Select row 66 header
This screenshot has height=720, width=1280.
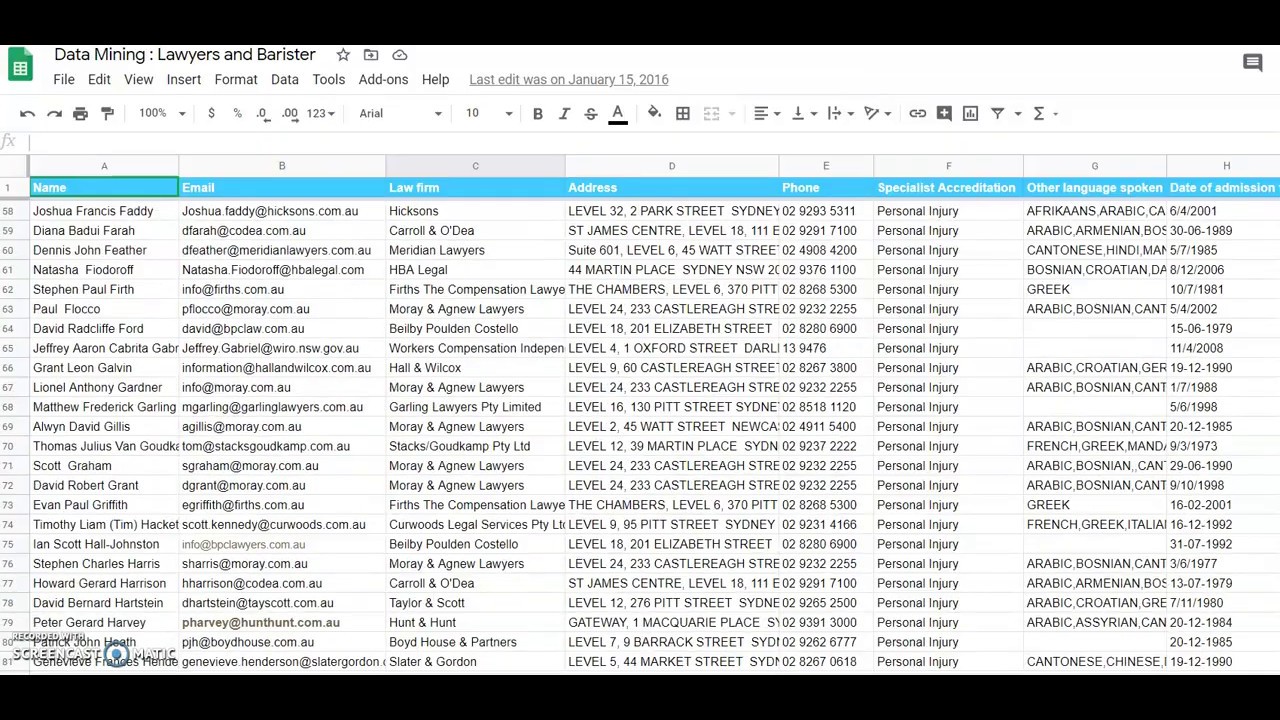(x=8, y=368)
